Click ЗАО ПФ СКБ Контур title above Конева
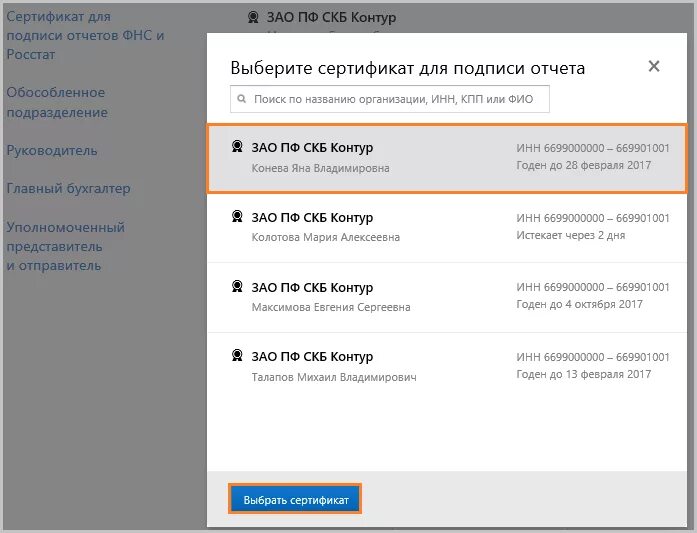This screenshot has height=533, width=697. [312, 148]
